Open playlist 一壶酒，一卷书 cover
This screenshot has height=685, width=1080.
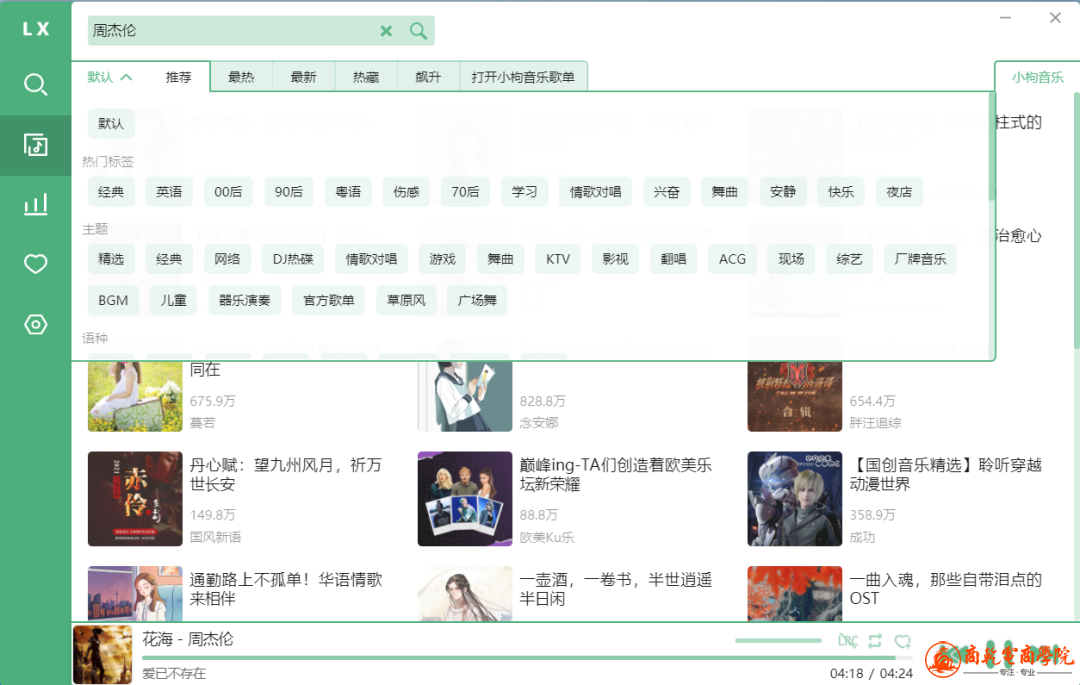pos(465,593)
